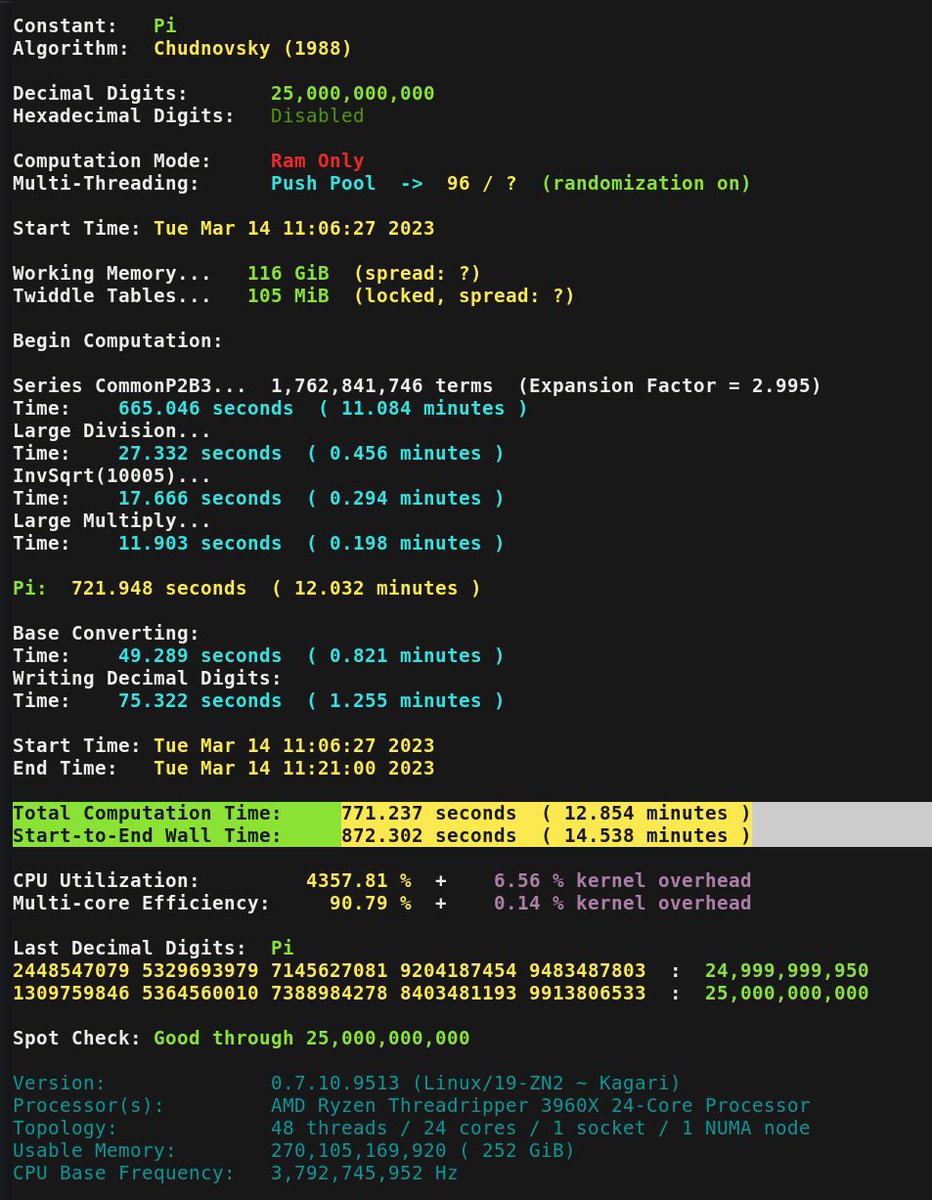The image size is (932, 1200).
Task: Click the usable memory '270,105,169,920' value
Action: pos(358,1150)
